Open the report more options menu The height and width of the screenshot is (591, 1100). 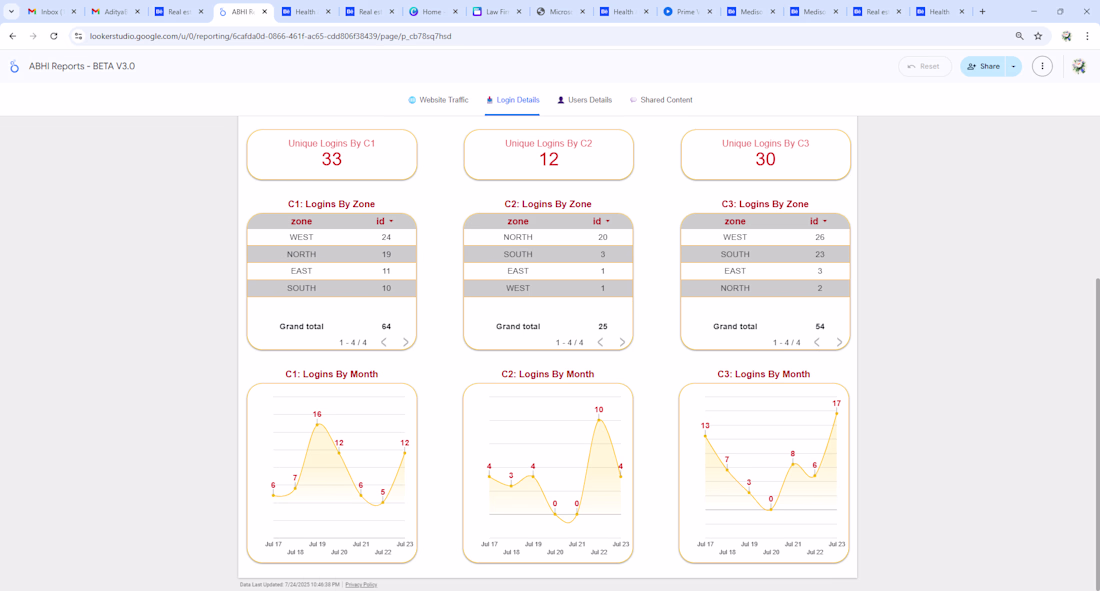pyautogui.click(x=1042, y=67)
